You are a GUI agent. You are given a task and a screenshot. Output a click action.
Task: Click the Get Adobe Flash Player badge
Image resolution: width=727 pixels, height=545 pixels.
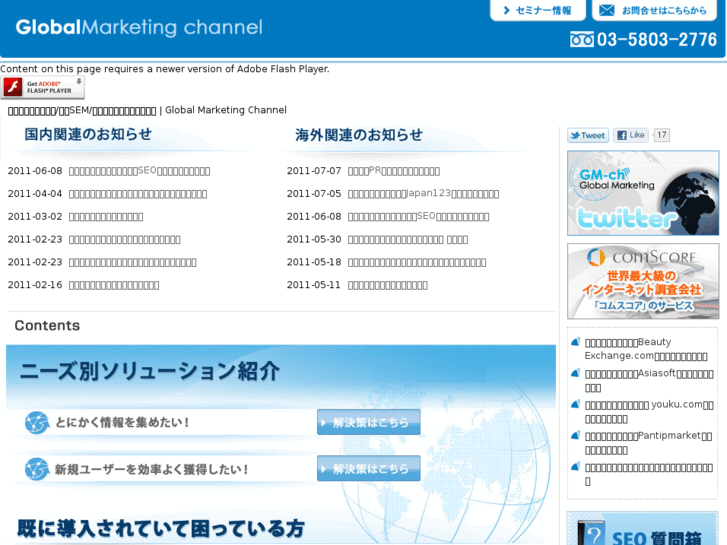(43, 87)
